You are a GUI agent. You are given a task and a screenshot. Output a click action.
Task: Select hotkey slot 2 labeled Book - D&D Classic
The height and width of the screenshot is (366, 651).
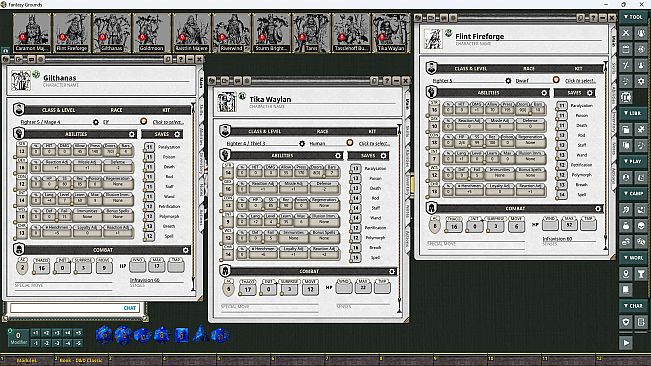point(81,360)
